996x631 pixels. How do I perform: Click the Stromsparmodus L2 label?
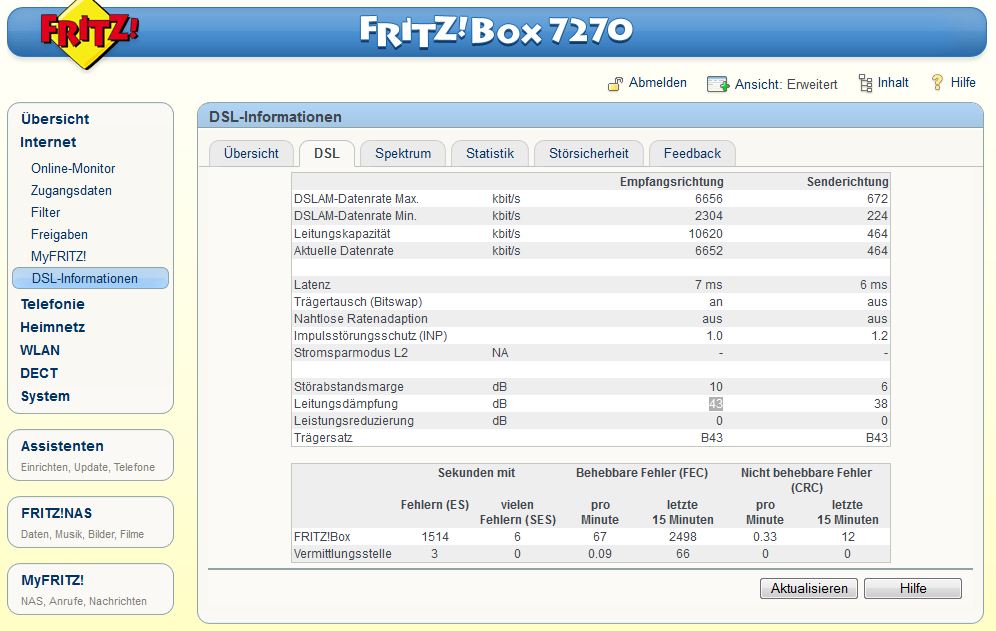pyautogui.click(x=351, y=353)
